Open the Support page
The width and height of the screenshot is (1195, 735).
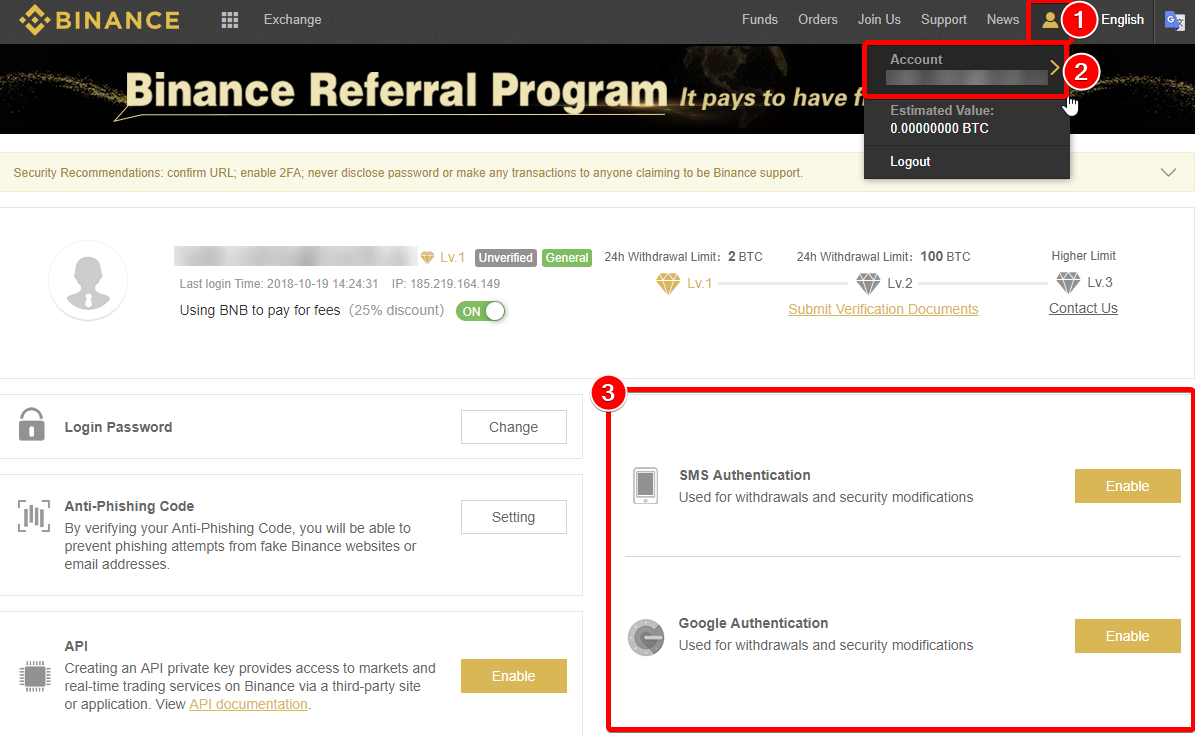(x=944, y=20)
